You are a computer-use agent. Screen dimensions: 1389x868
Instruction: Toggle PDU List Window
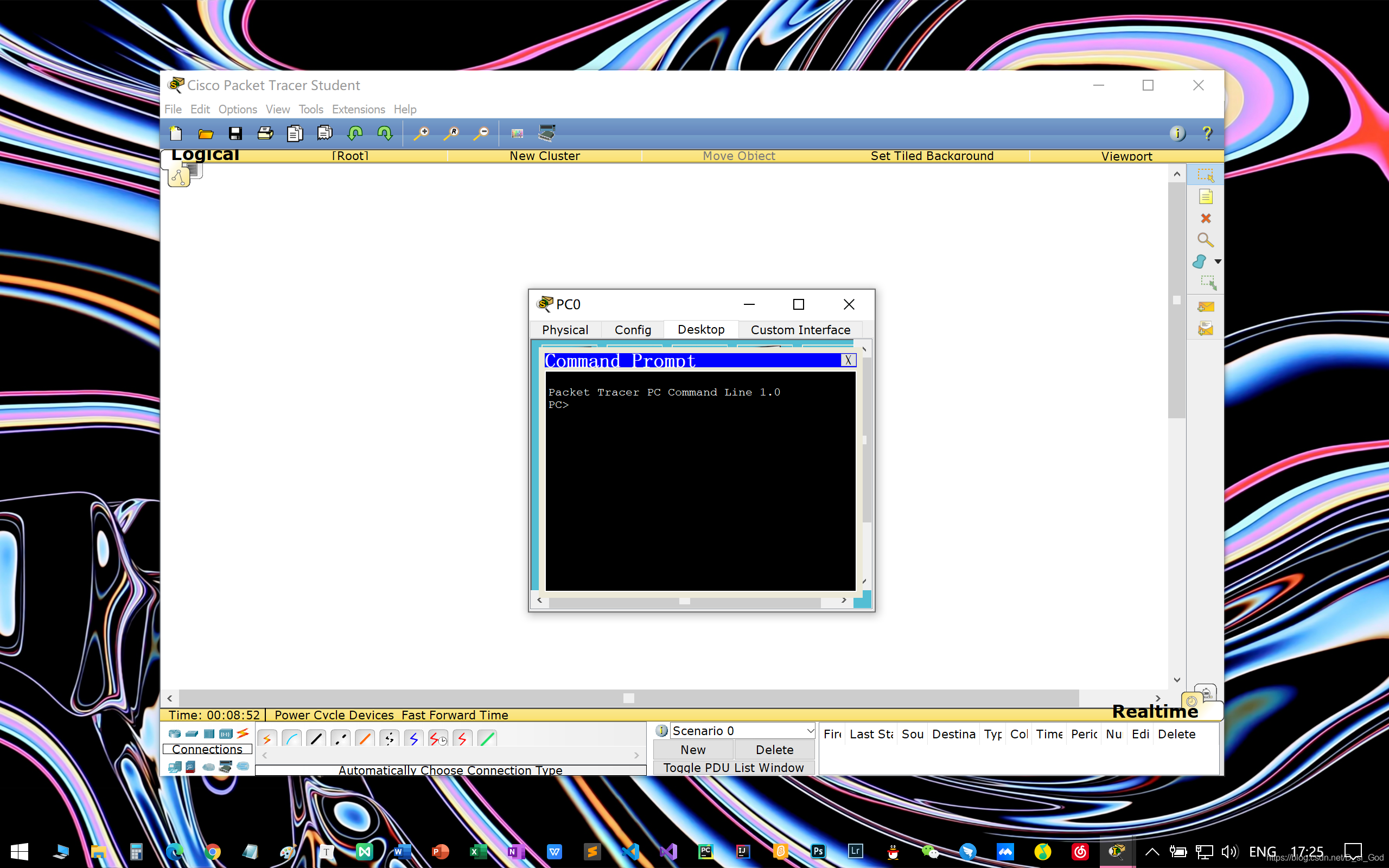tap(733, 768)
